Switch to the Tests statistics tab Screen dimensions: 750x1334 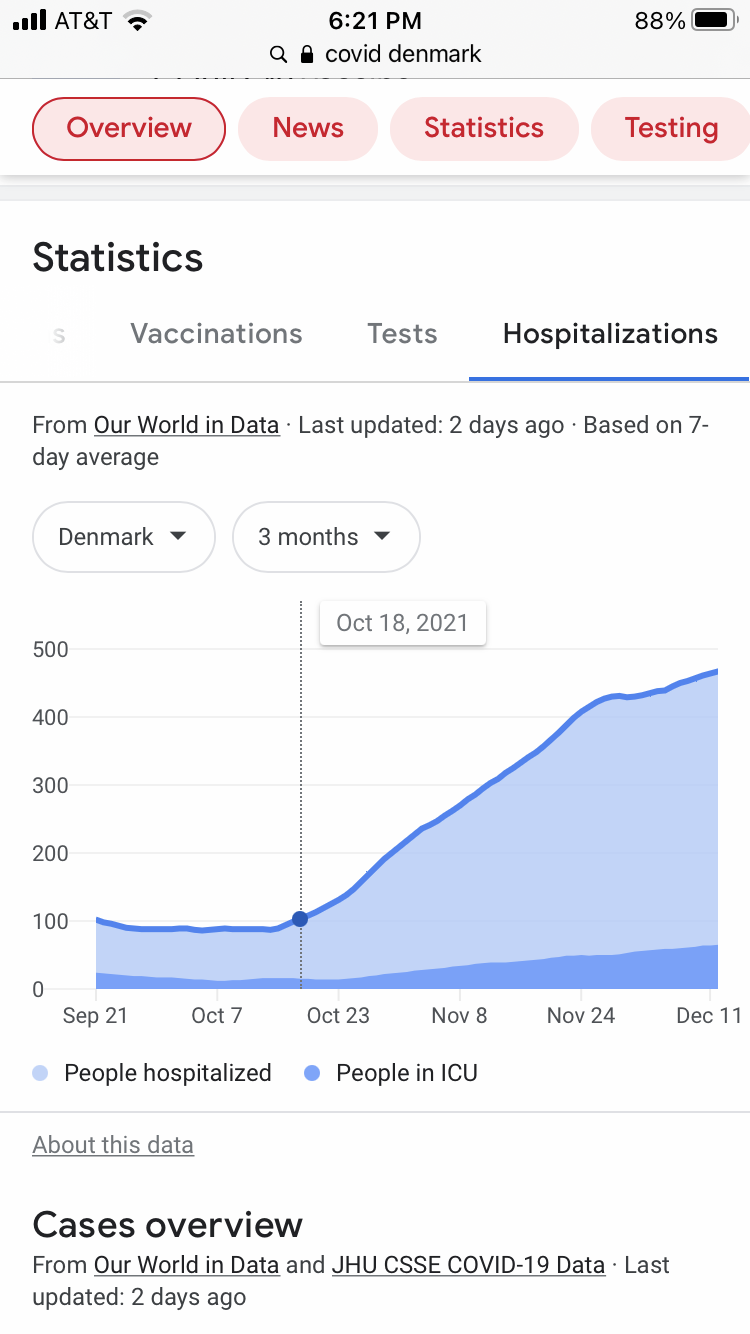tap(402, 334)
